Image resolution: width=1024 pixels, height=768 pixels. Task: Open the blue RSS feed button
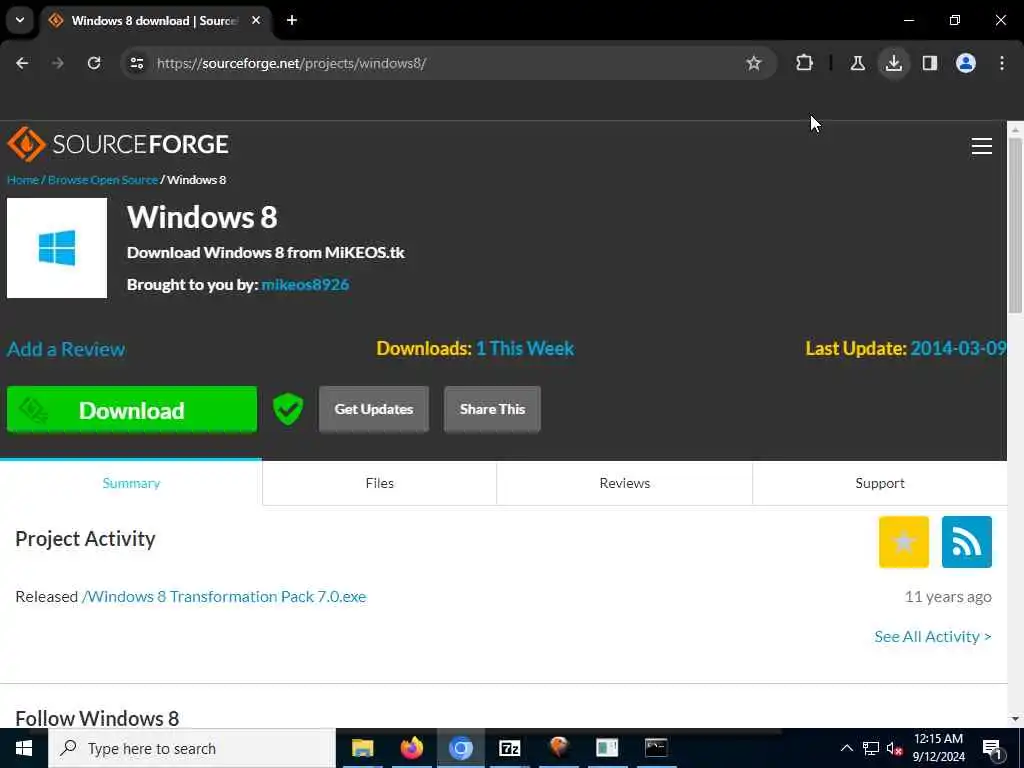(967, 542)
